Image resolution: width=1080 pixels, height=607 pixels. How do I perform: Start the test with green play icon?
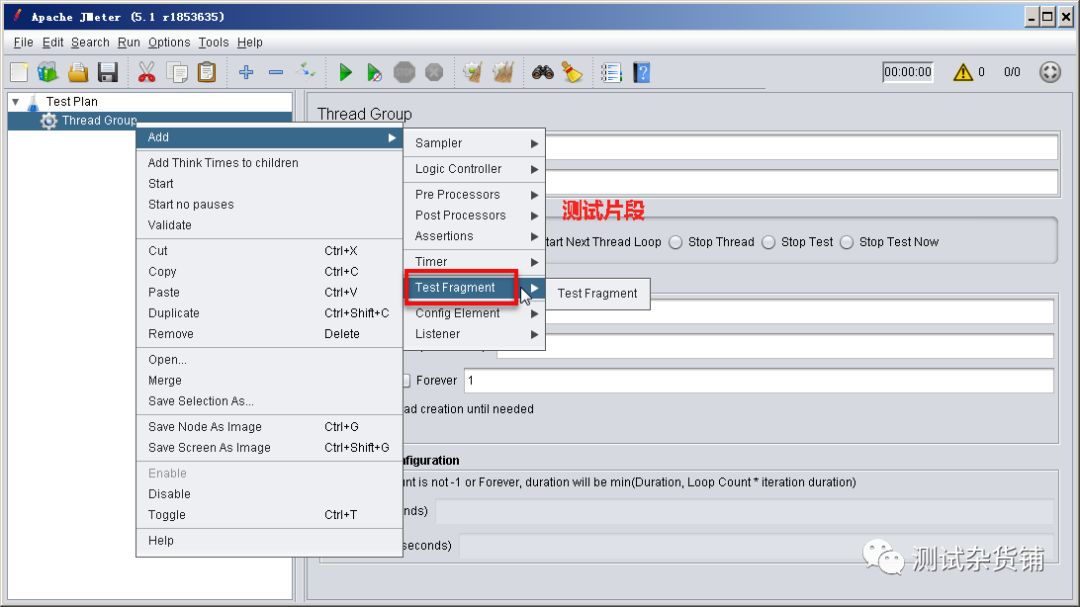pyautogui.click(x=345, y=72)
